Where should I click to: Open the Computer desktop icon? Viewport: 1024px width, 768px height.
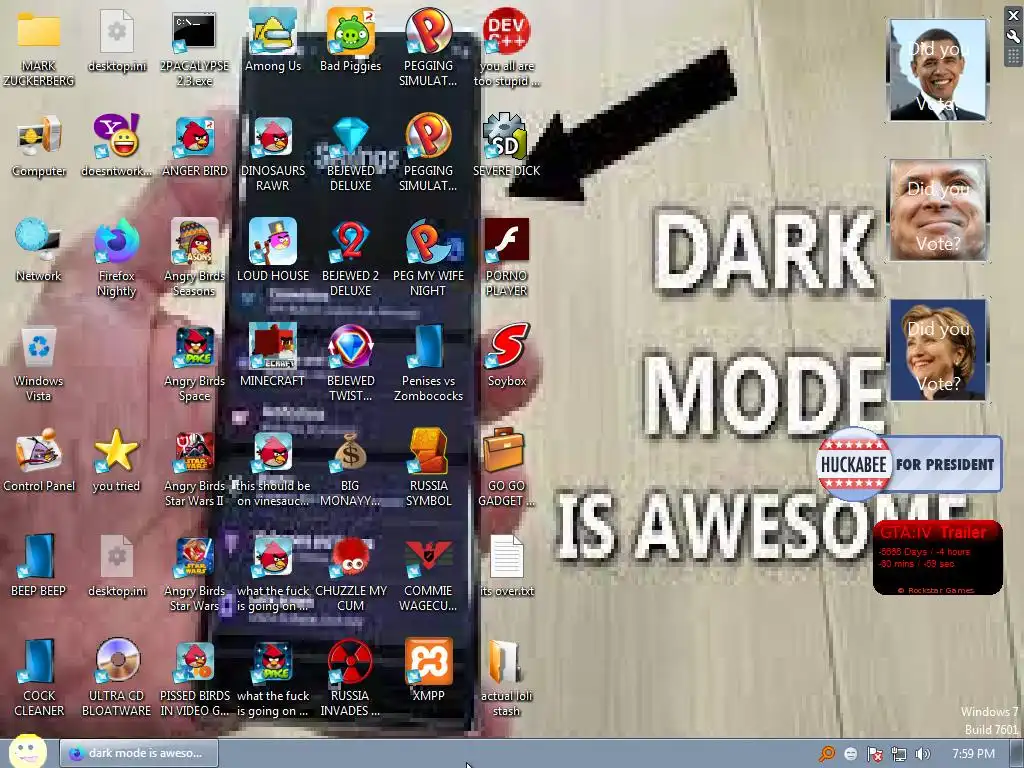tap(39, 146)
